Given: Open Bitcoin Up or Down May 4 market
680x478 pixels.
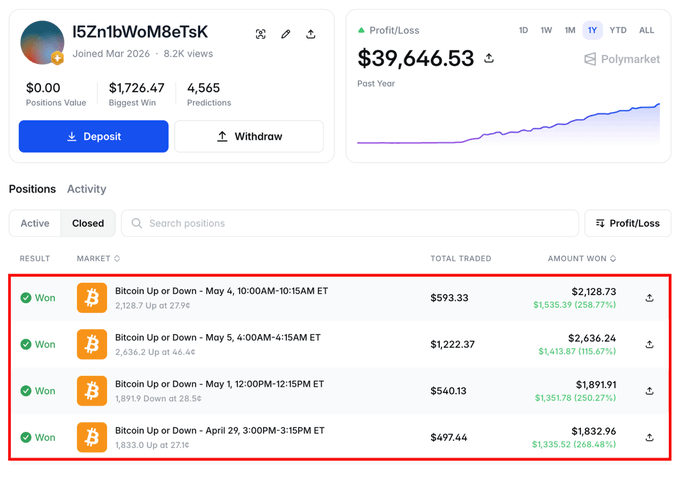Looking at the screenshot, I should 221,291.
